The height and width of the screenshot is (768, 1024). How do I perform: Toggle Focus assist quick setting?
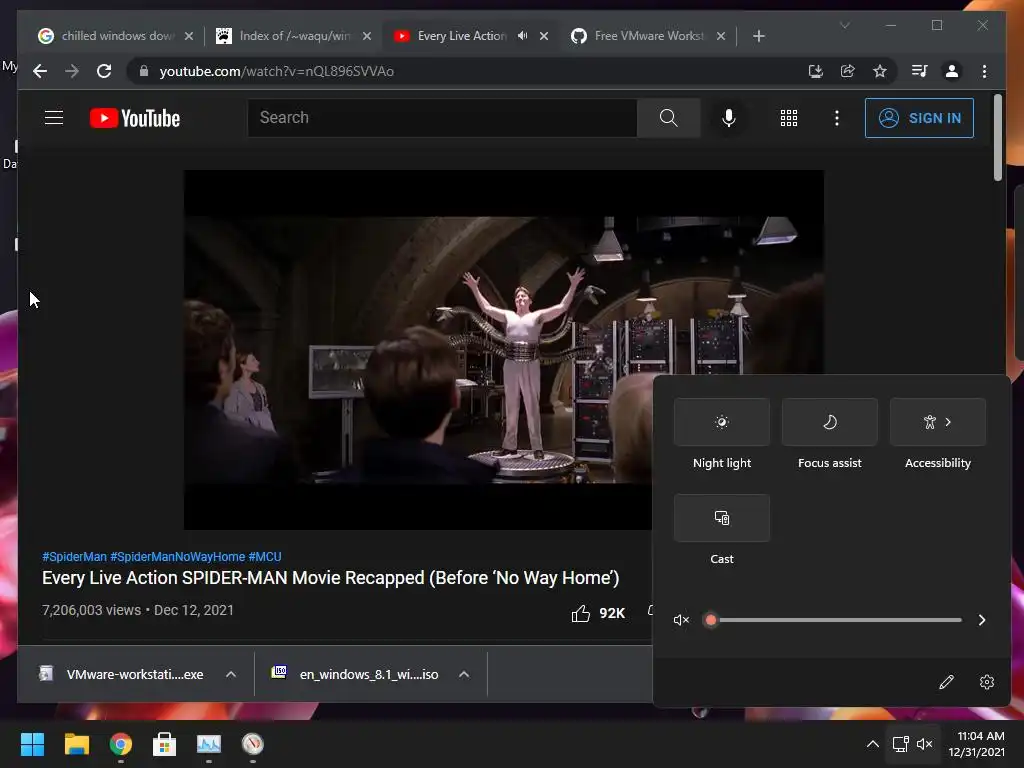tap(829, 422)
